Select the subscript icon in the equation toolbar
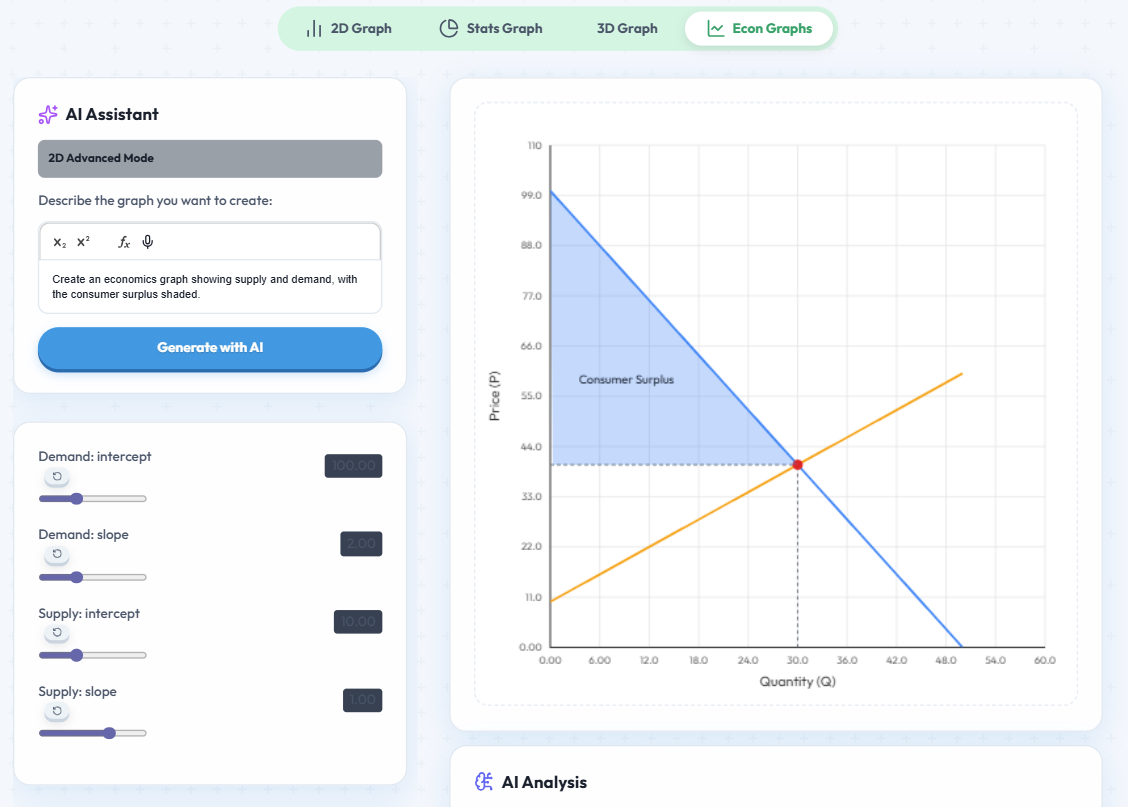 (58, 241)
